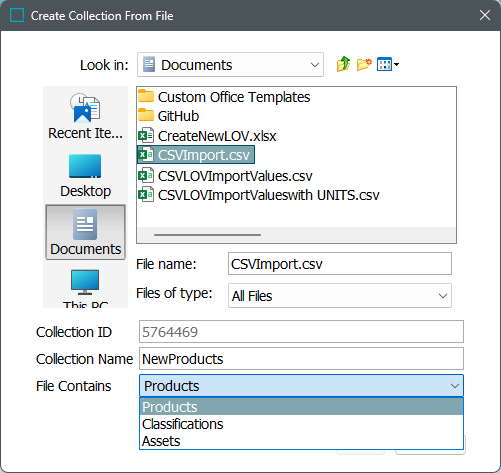Choose Products option in dropdown list
This screenshot has width=501, height=473.
pos(301,407)
